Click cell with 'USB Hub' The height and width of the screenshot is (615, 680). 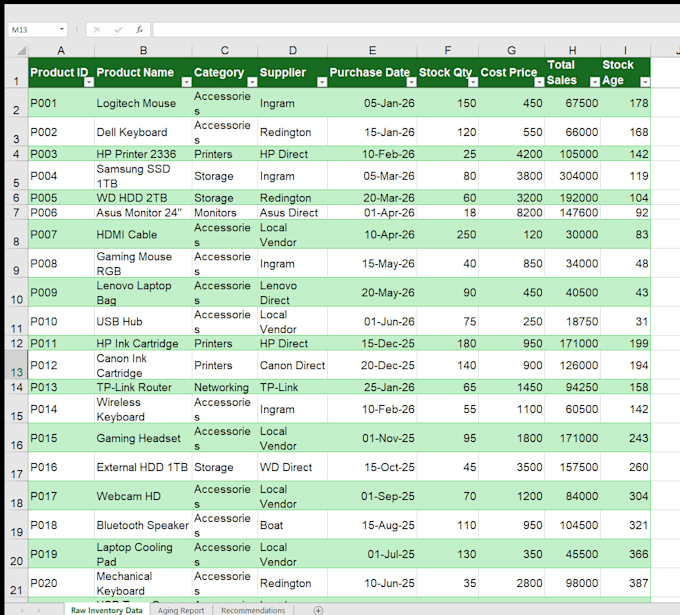point(143,322)
